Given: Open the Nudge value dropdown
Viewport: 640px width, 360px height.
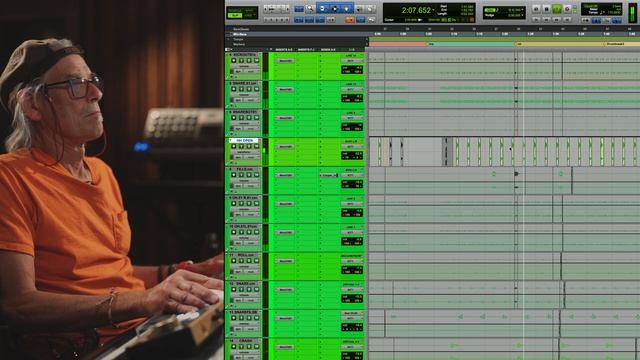Looking at the screenshot, I should point(523,15).
